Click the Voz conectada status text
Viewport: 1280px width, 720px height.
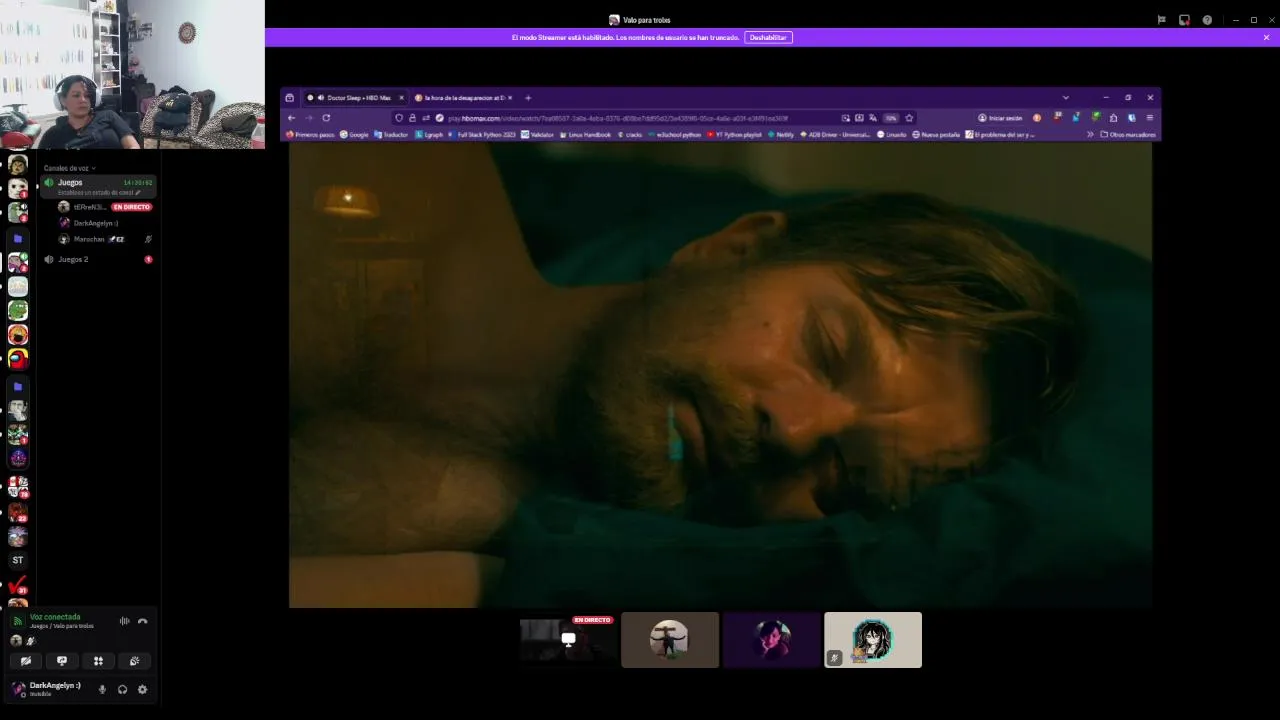click(x=55, y=617)
